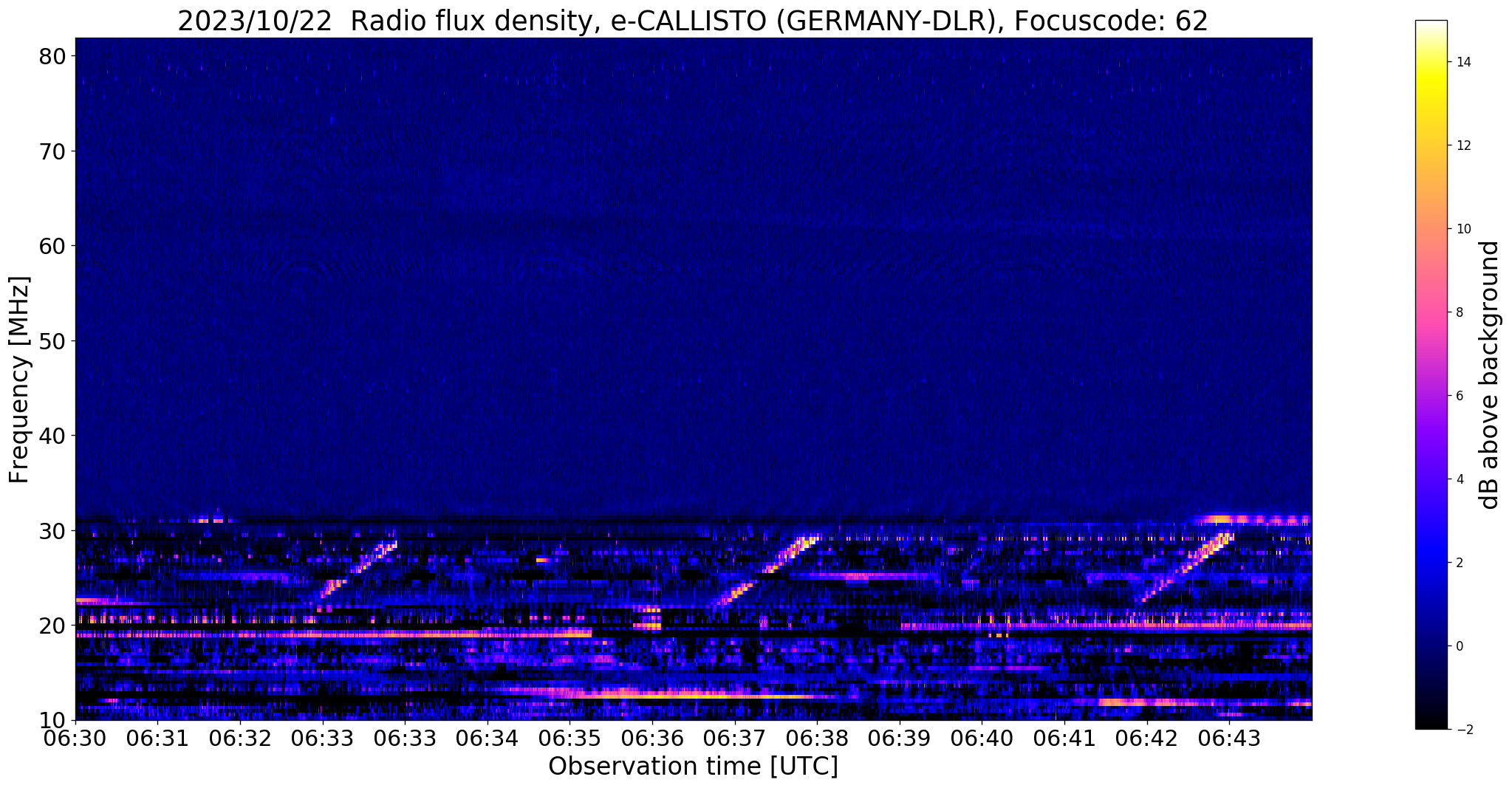Select the 70 tick on frequency axis
Viewport: 1512px width, 788px height.
(x=52, y=151)
